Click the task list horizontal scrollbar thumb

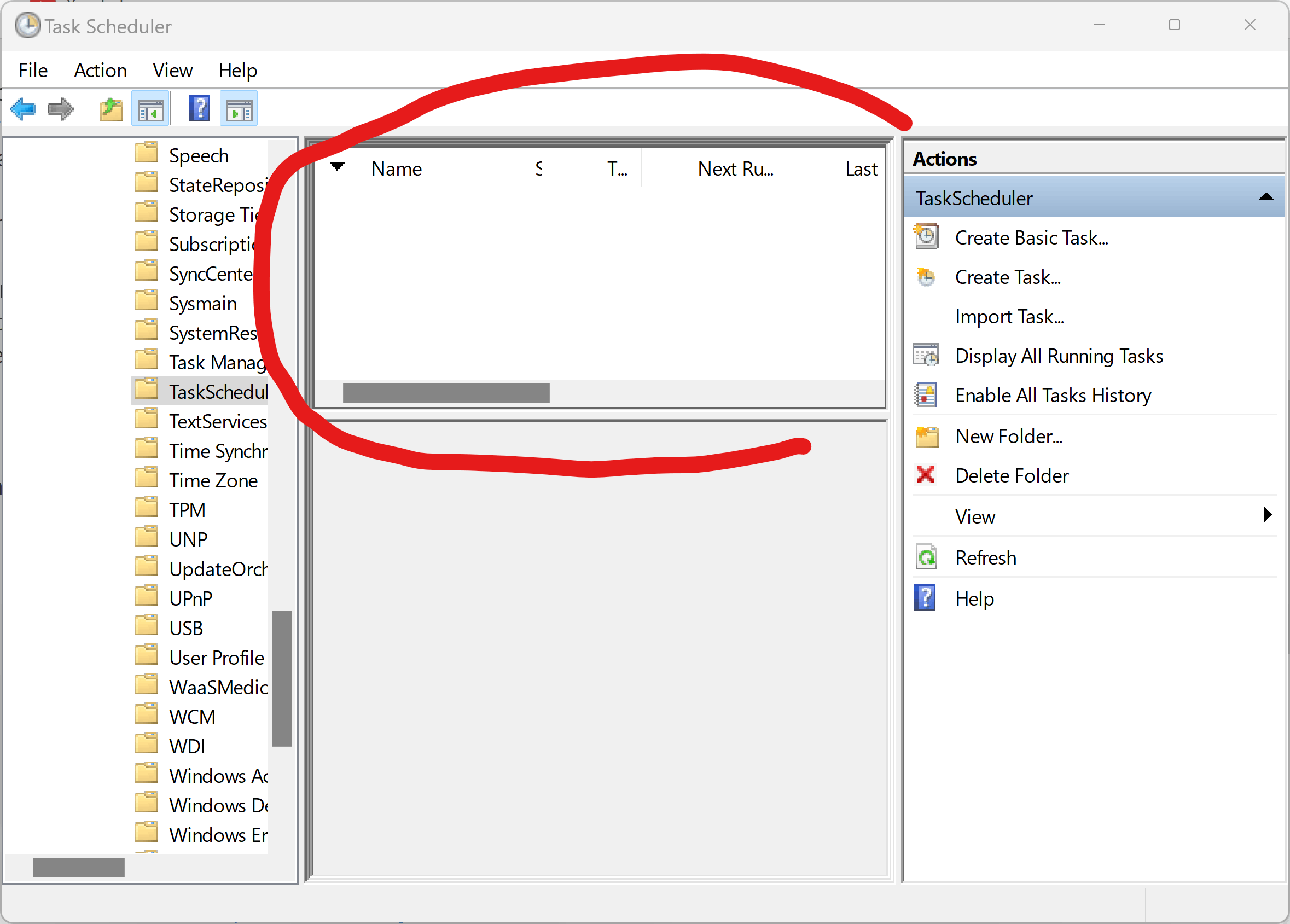(x=446, y=393)
